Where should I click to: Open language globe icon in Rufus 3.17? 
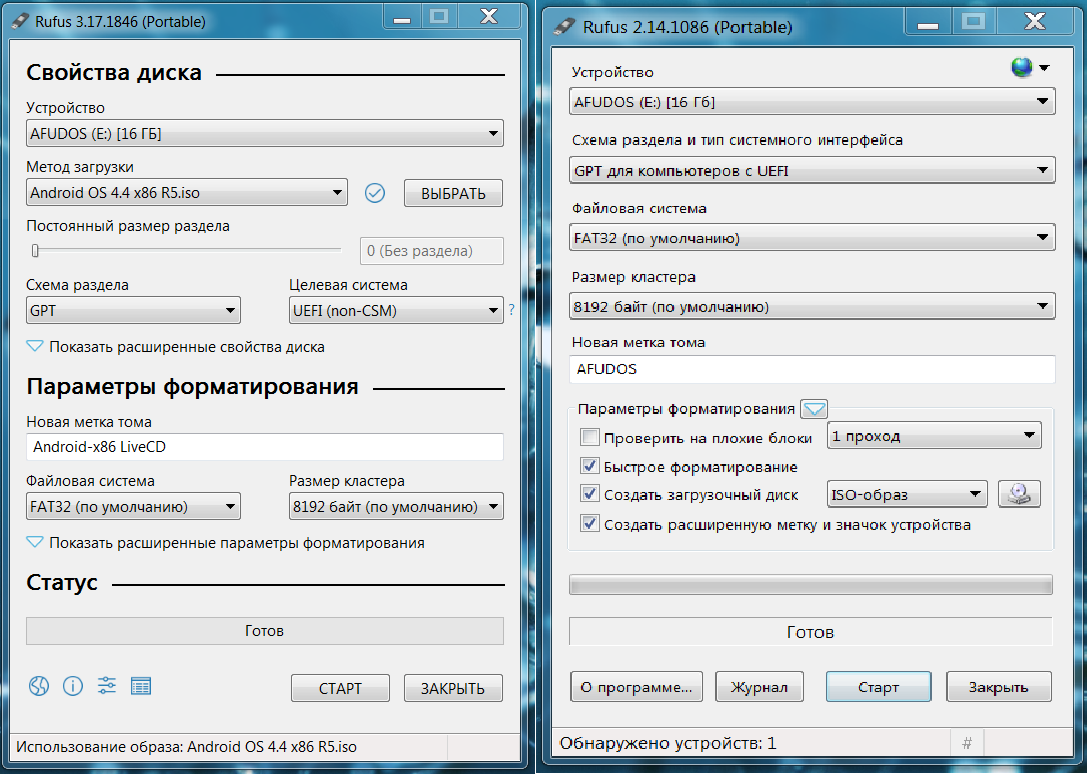[39, 686]
